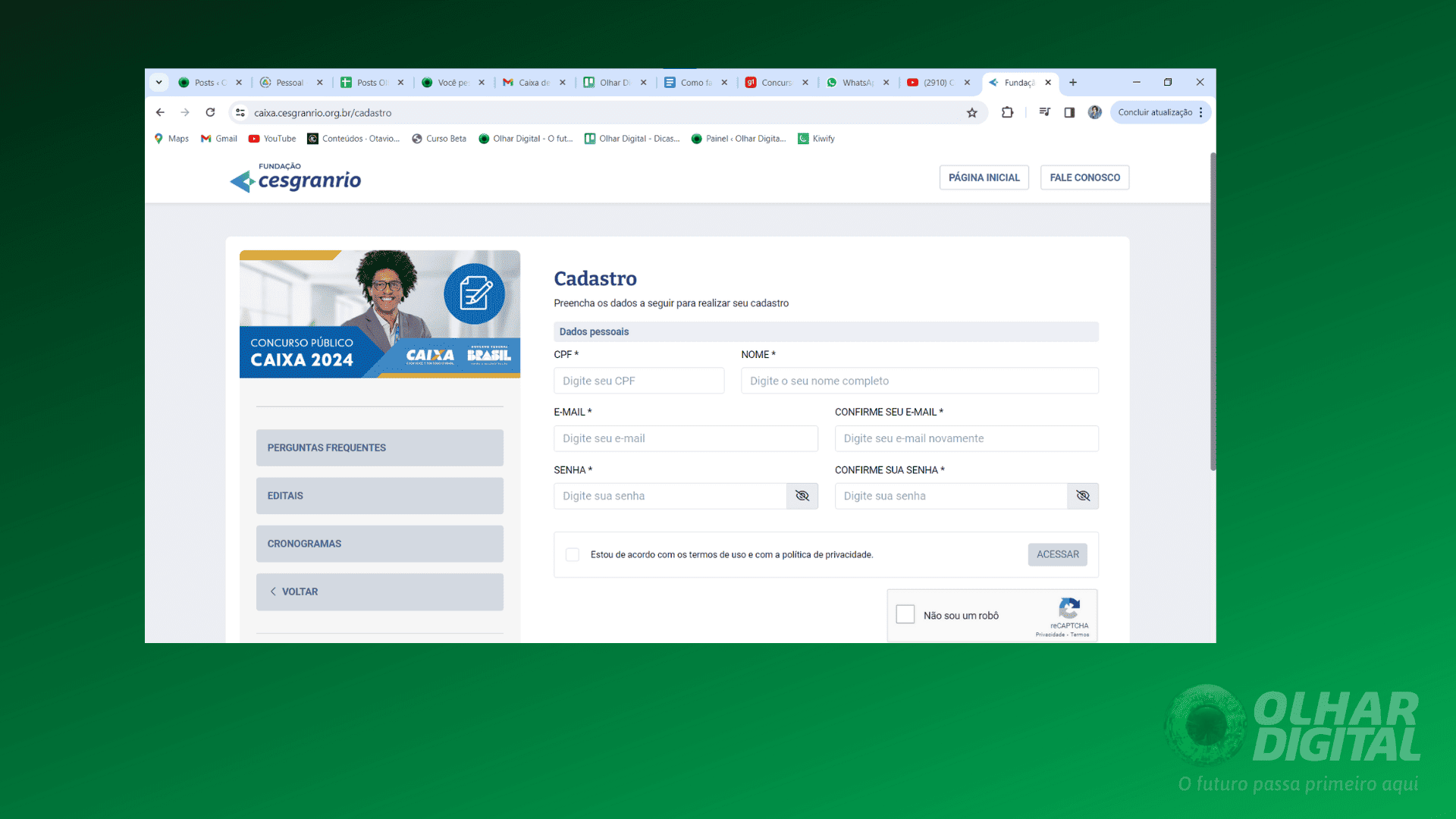Open the Conteúdos Otavio bookmark
The image size is (1456, 819).
coord(353,139)
